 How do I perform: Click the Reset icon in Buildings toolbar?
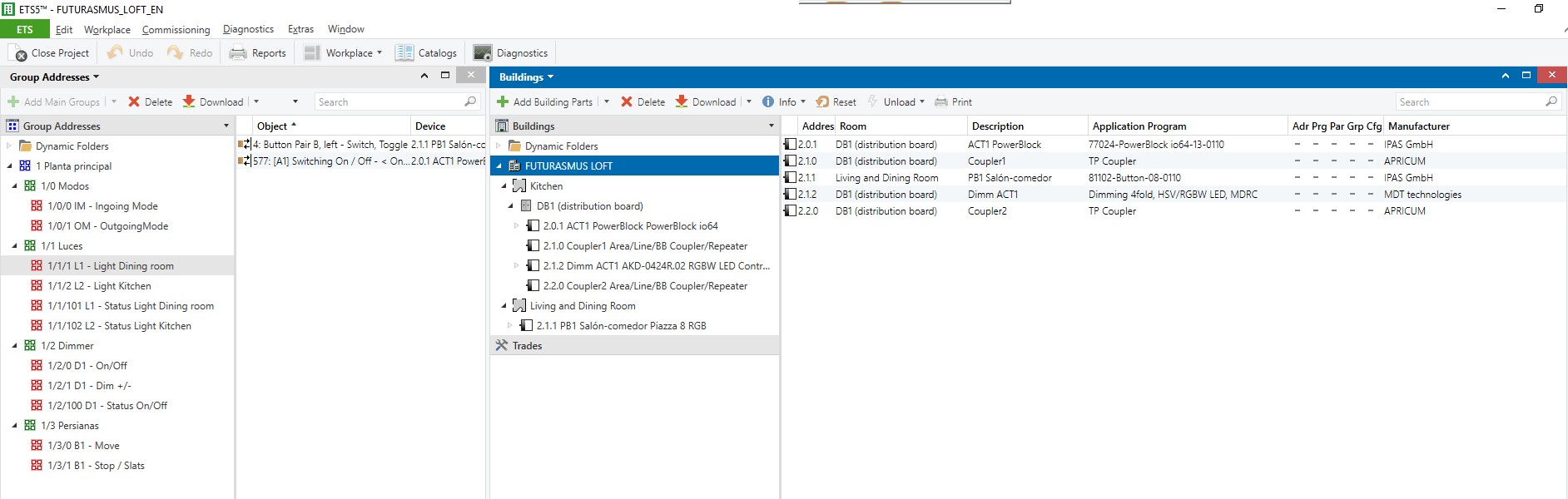click(x=822, y=102)
